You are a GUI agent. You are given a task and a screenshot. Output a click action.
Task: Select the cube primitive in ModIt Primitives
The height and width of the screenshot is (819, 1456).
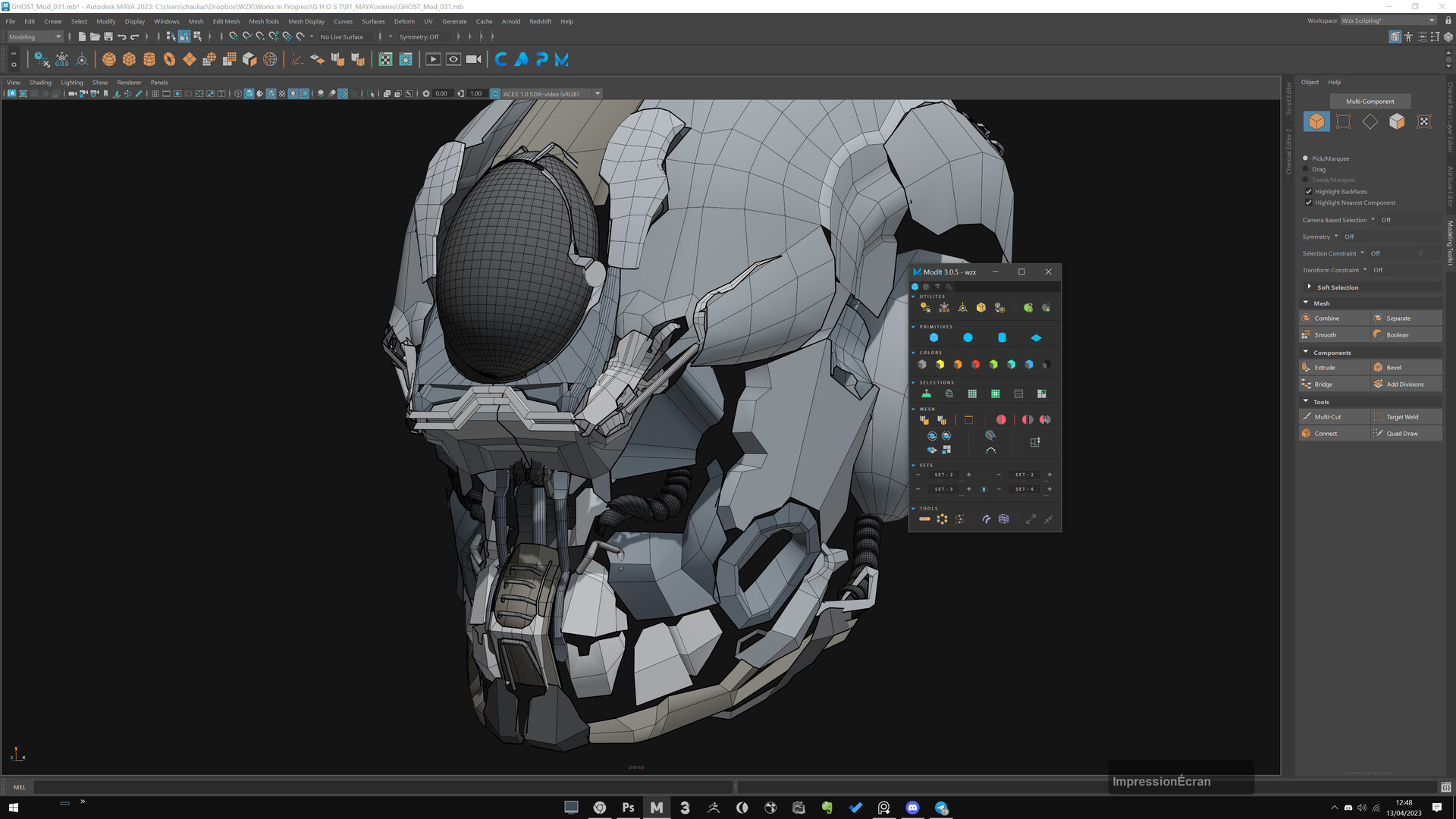click(x=934, y=337)
